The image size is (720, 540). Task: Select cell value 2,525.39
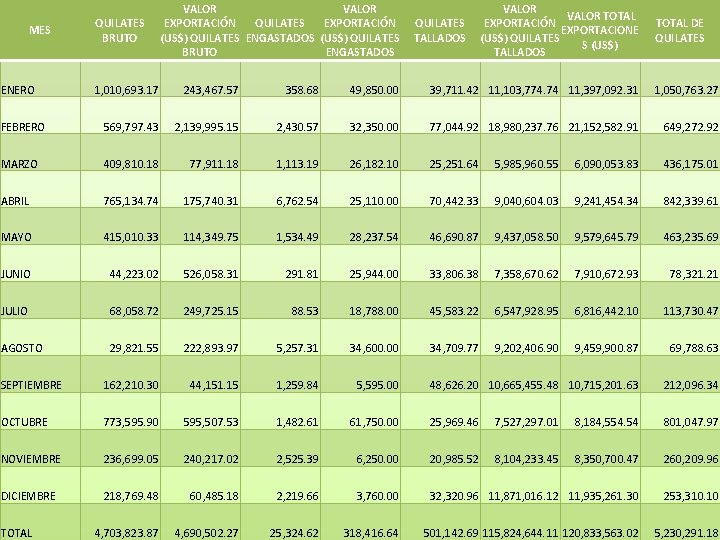[x=297, y=459]
